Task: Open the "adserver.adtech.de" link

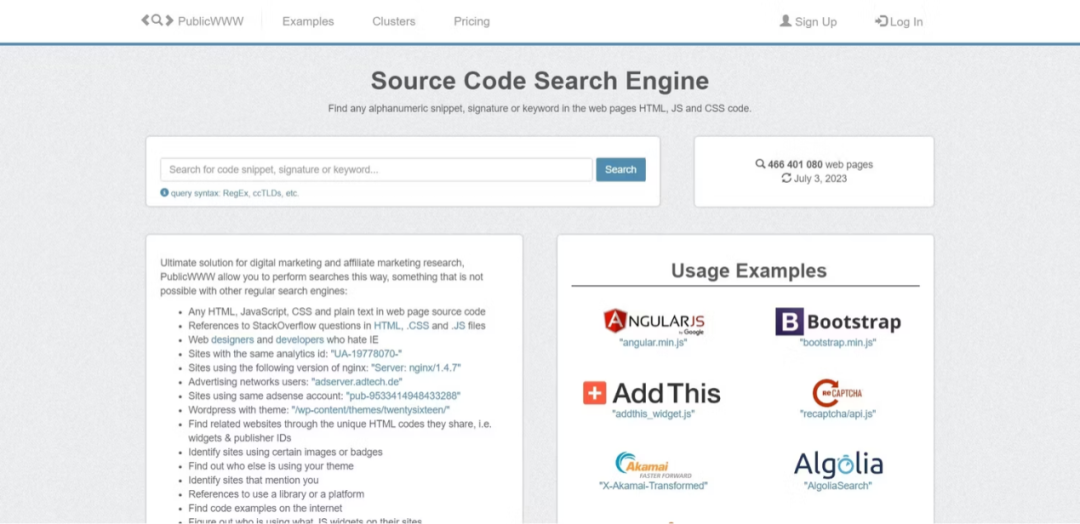Action: (x=357, y=382)
